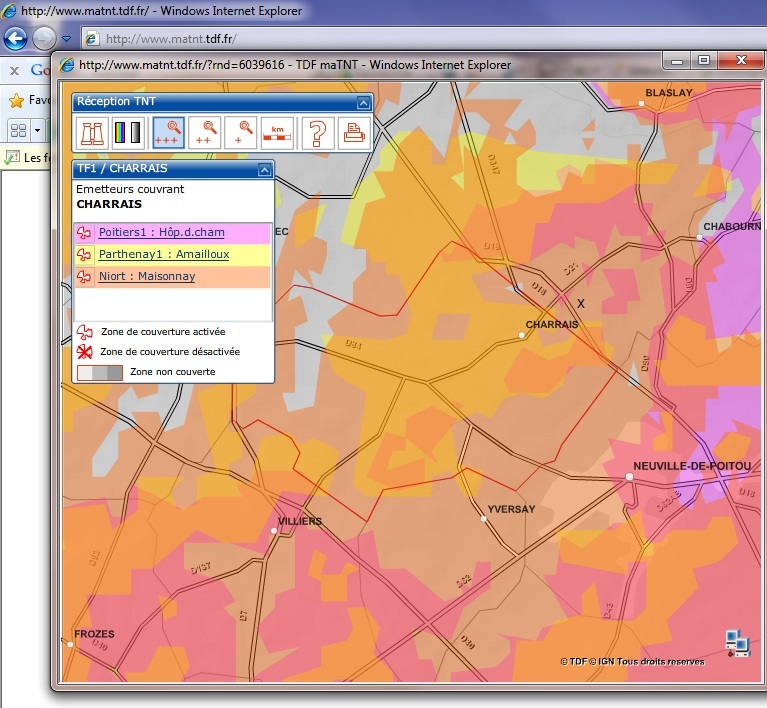The width and height of the screenshot is (767, 708).
Task: Open the Niort : Maisonnay link
Action: click(147, 276)
